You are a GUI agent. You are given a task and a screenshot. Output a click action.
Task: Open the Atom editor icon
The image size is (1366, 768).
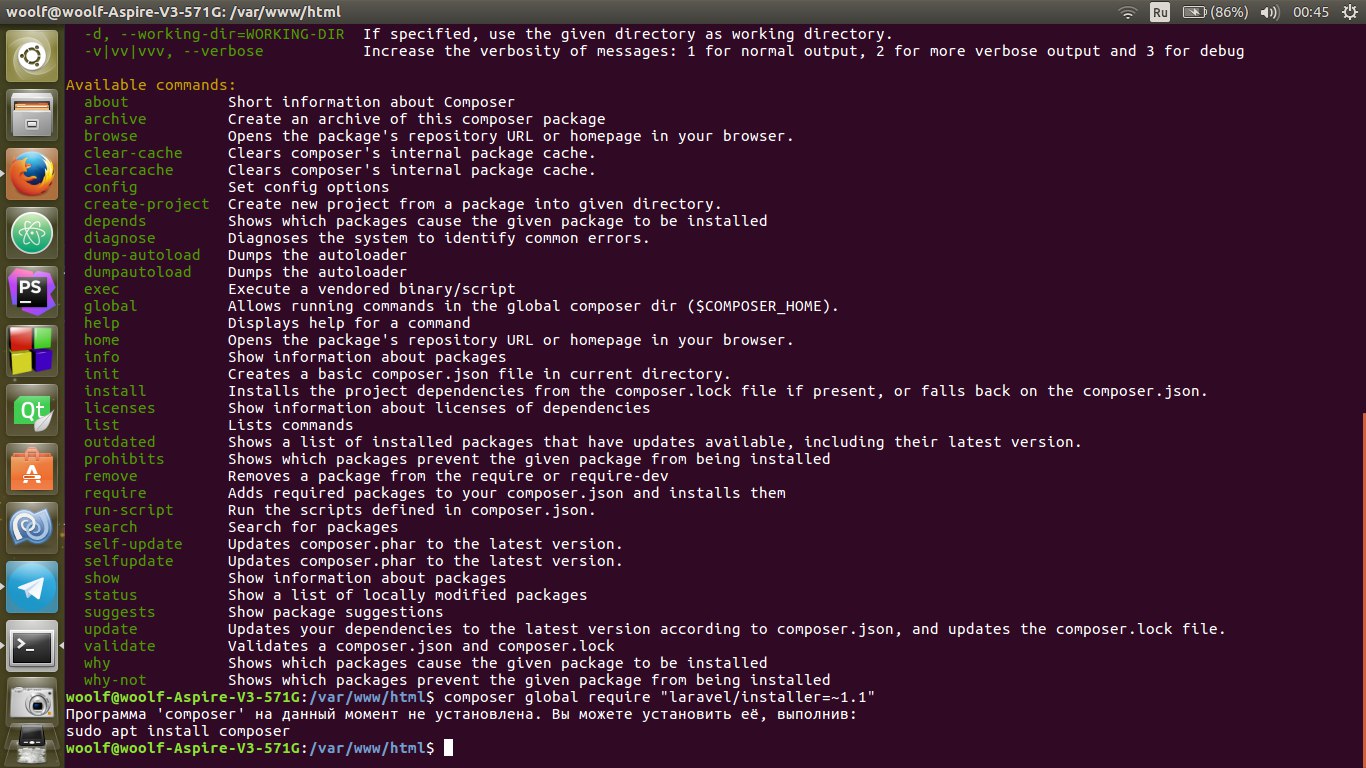coord(32,234)
